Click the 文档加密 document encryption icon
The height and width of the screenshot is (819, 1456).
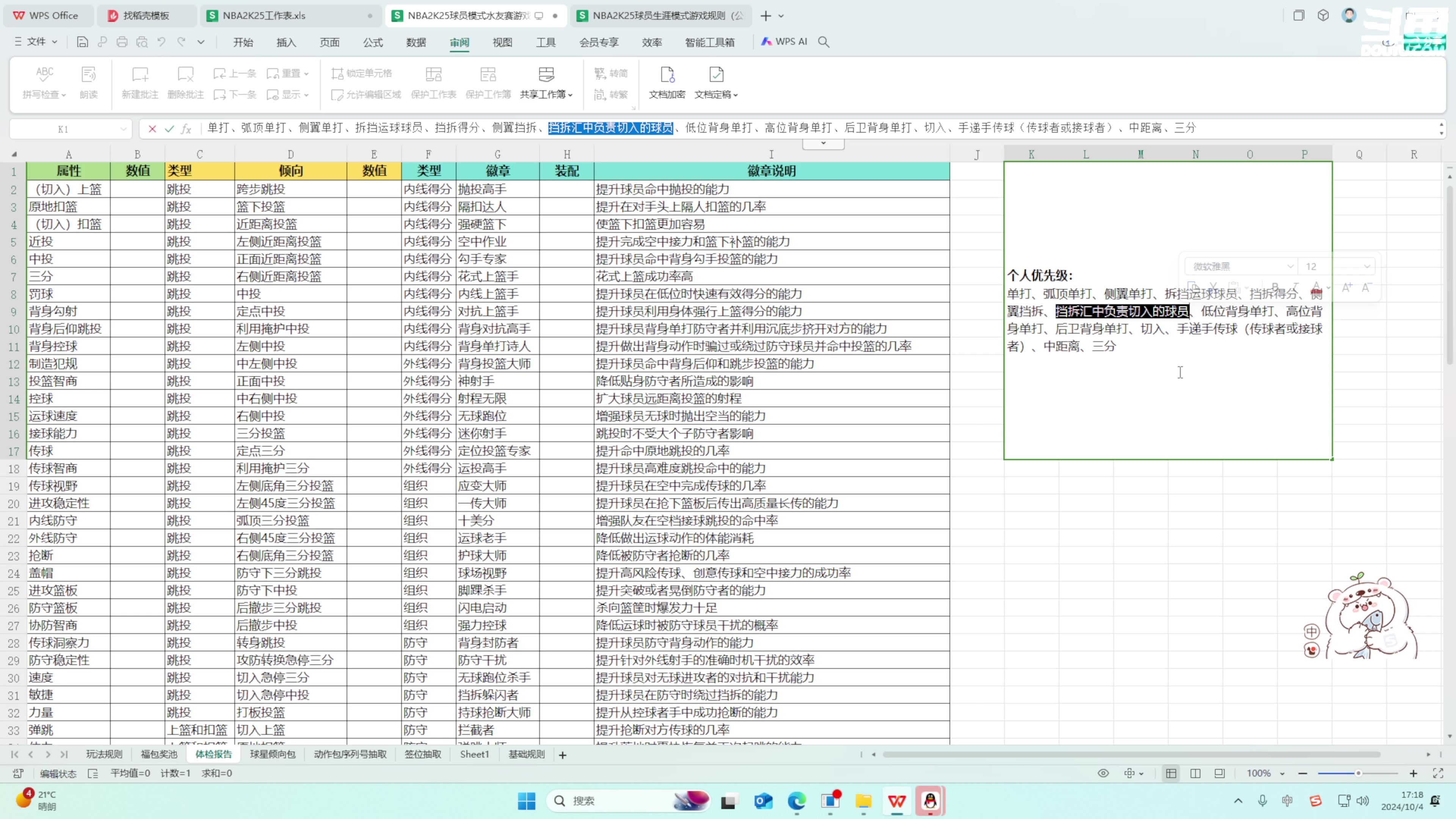coord(667,74)
